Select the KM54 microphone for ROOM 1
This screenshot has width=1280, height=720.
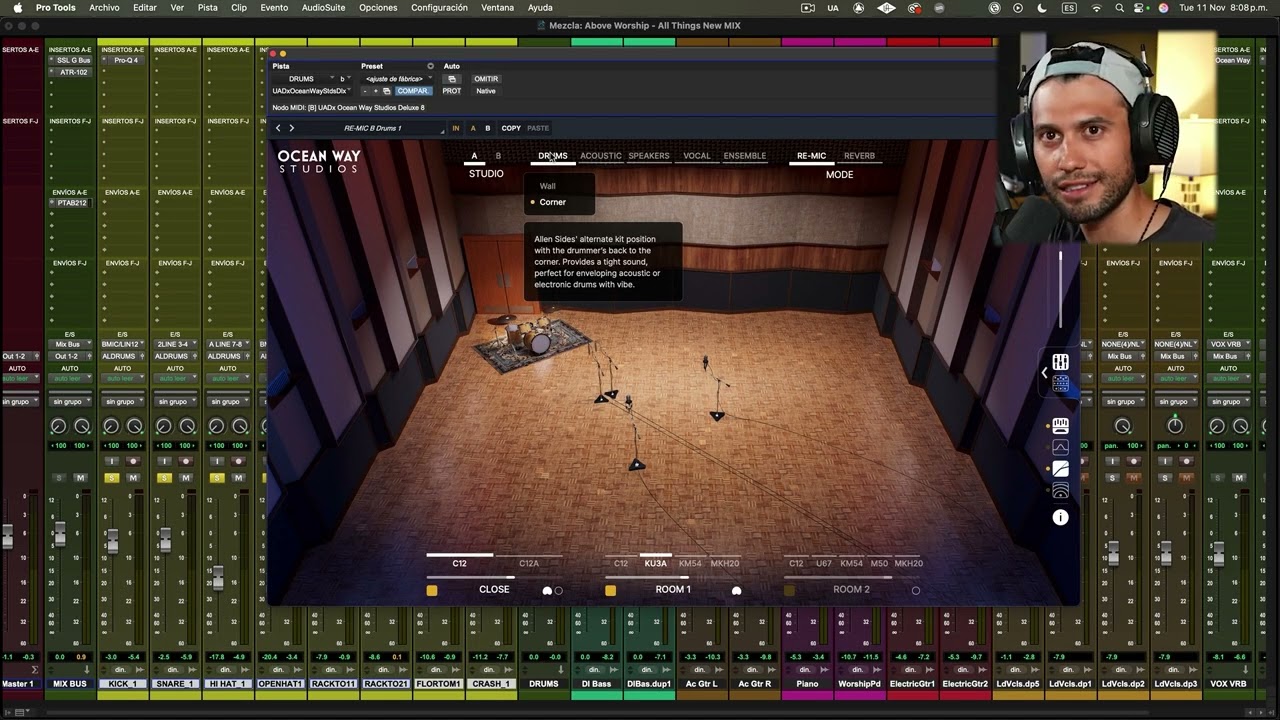click(690, 564)
